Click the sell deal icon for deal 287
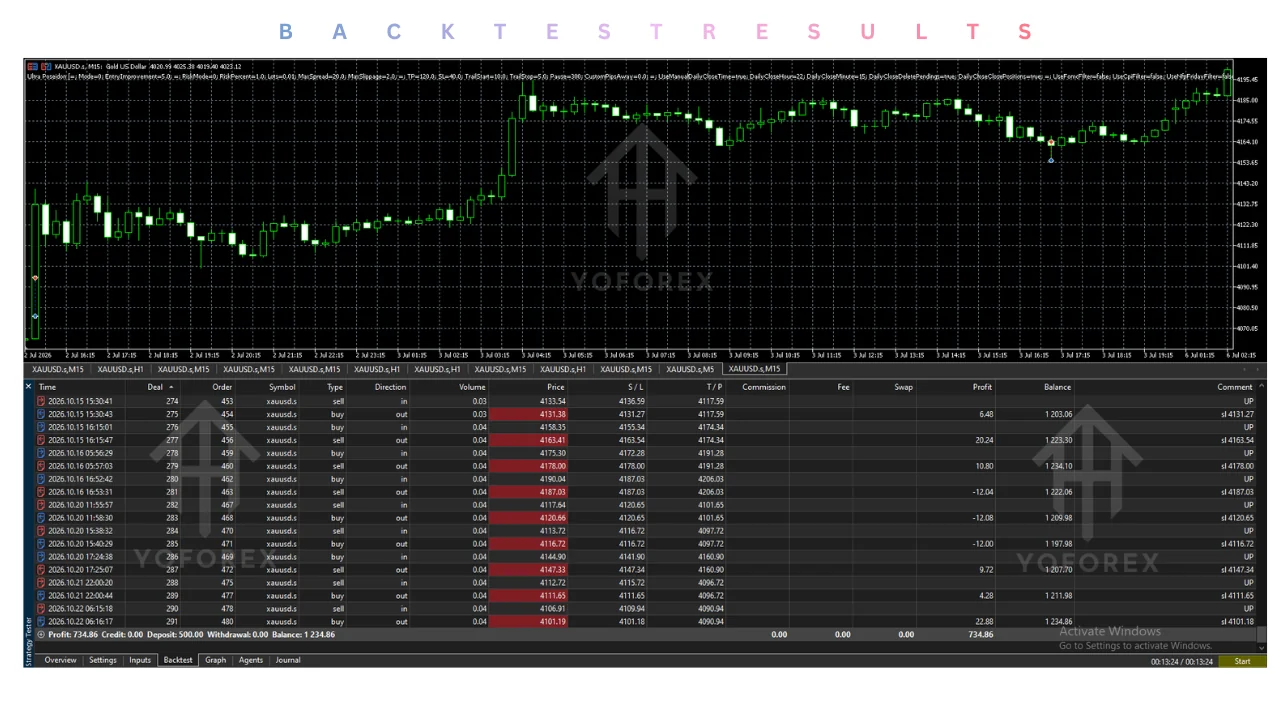This screenshot has height=720, width=1280. [41, 570]
